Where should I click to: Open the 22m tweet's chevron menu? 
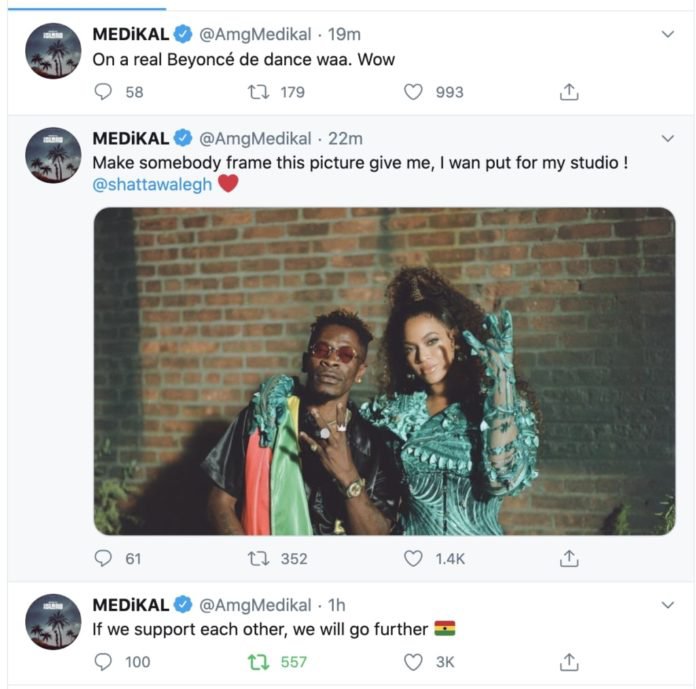tap(668, 139)
